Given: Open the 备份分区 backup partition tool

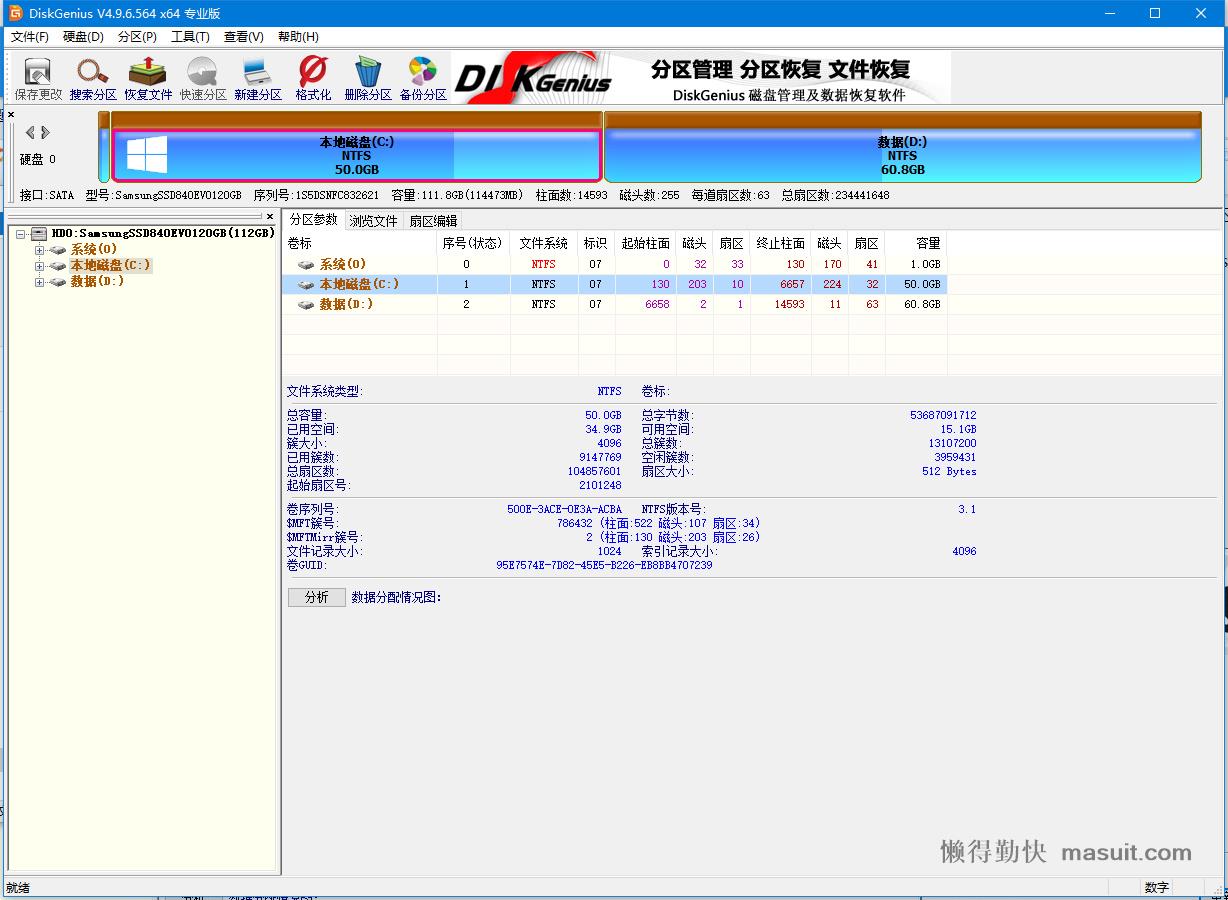Looking at the screenshot, I should pyautogui.click(x=423, y=79).
